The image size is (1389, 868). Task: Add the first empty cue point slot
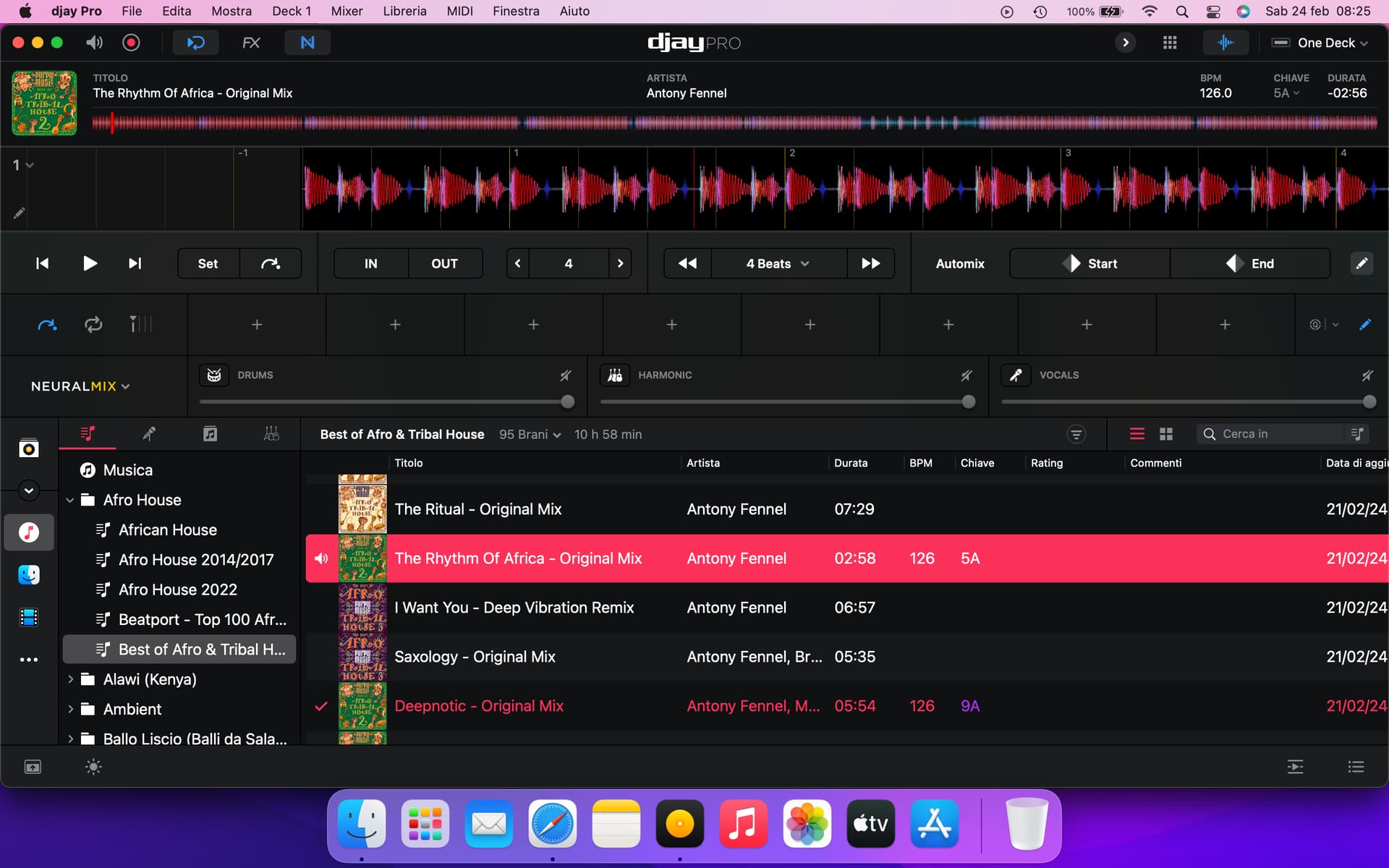pyautogui.click(x=257, y=325)
